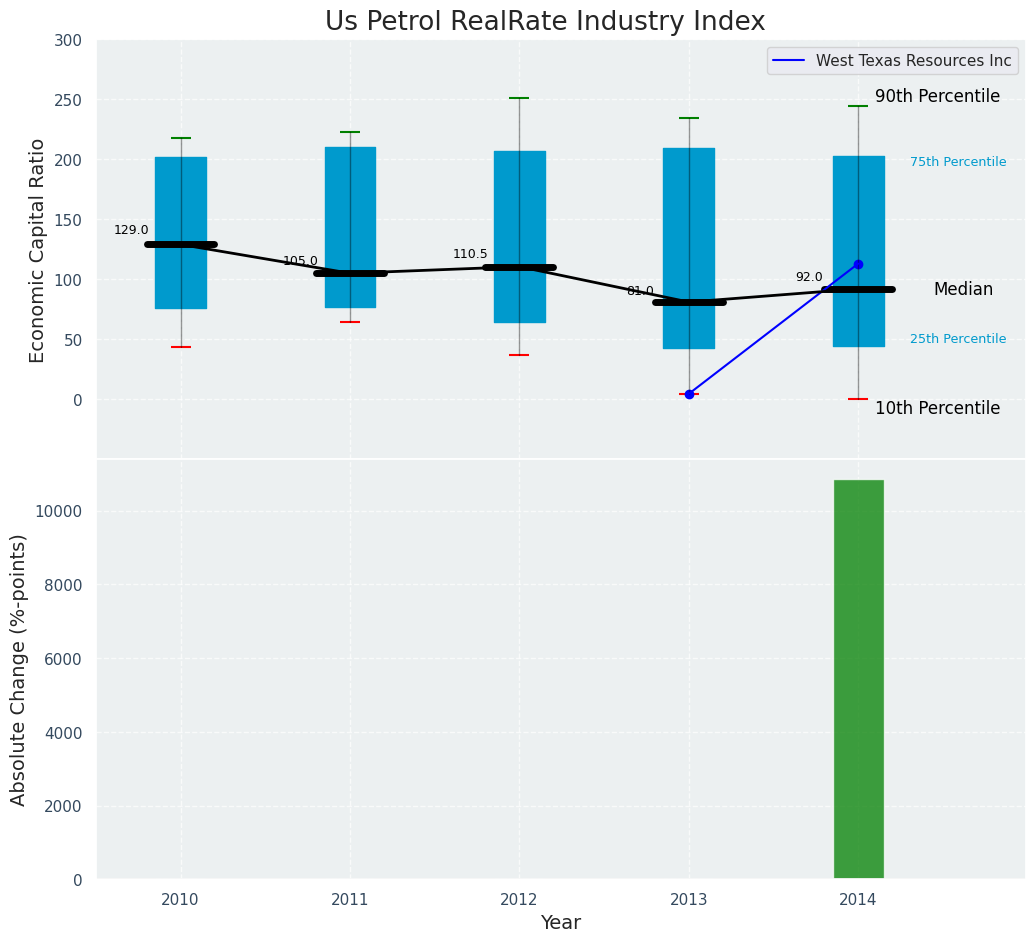This screenshot has width=1035, height=942.
Task: Select West Texas blue data point at 2014
Action: (858, 264)
